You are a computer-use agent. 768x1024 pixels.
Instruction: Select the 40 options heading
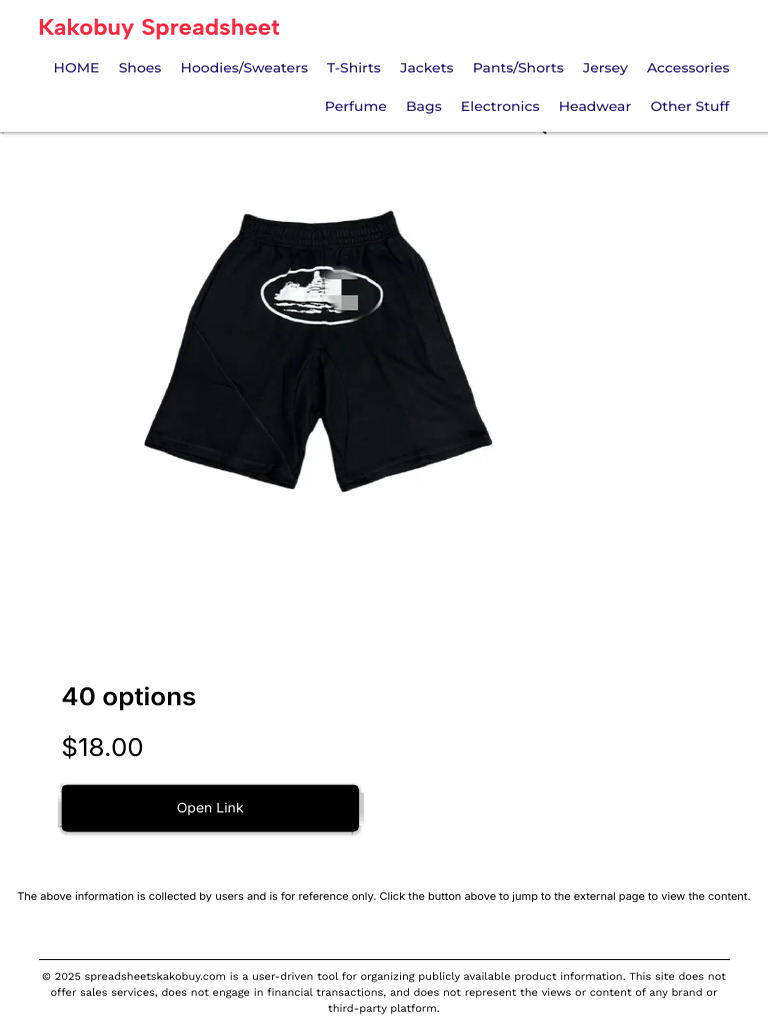129,697
